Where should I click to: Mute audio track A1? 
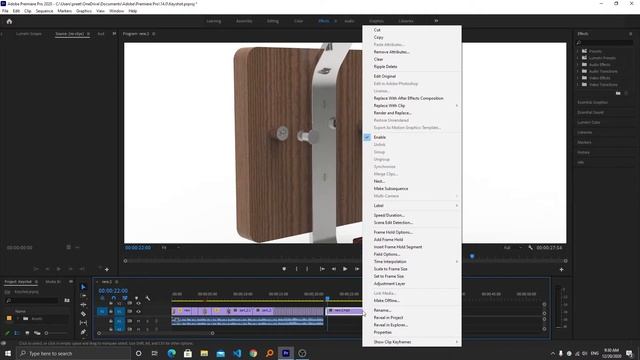tap(138, 321)
